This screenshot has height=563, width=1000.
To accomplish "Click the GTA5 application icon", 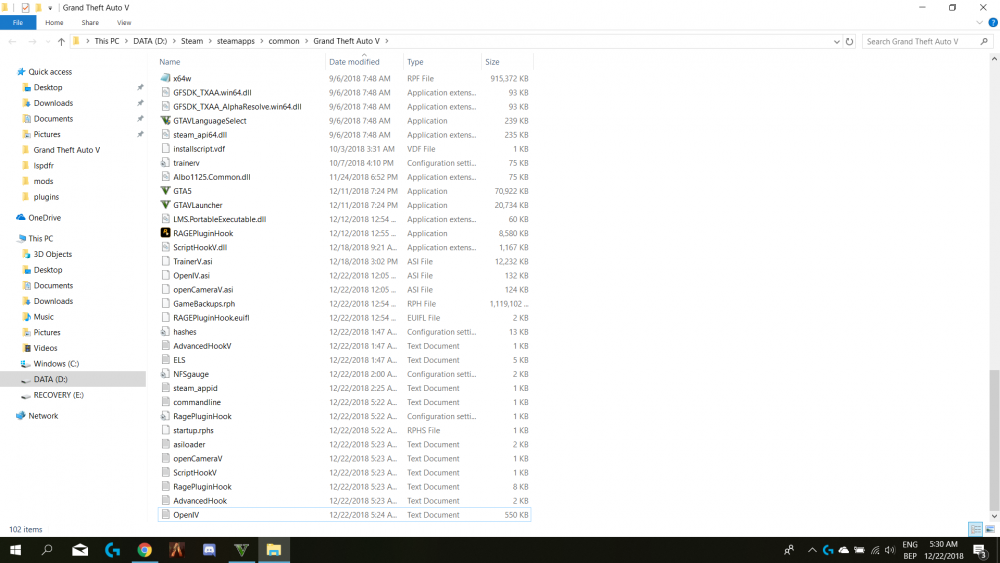I will coord(165,191).
